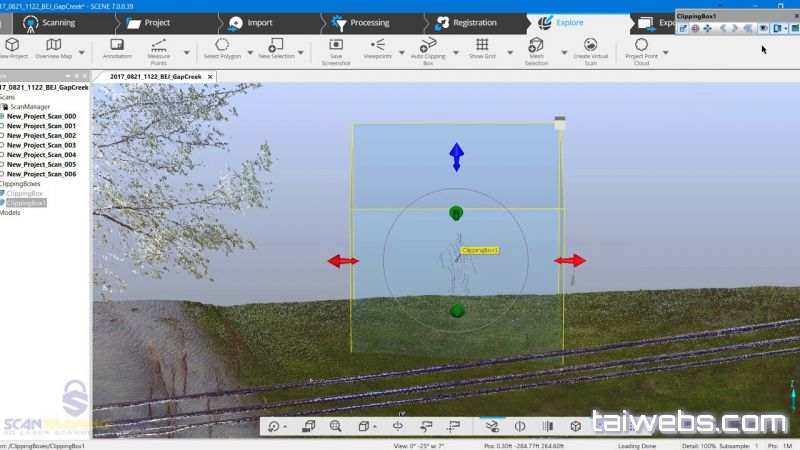Click the Annotation tool icon
The width and height of the screenshot is (800, 450).
[117, 45]
